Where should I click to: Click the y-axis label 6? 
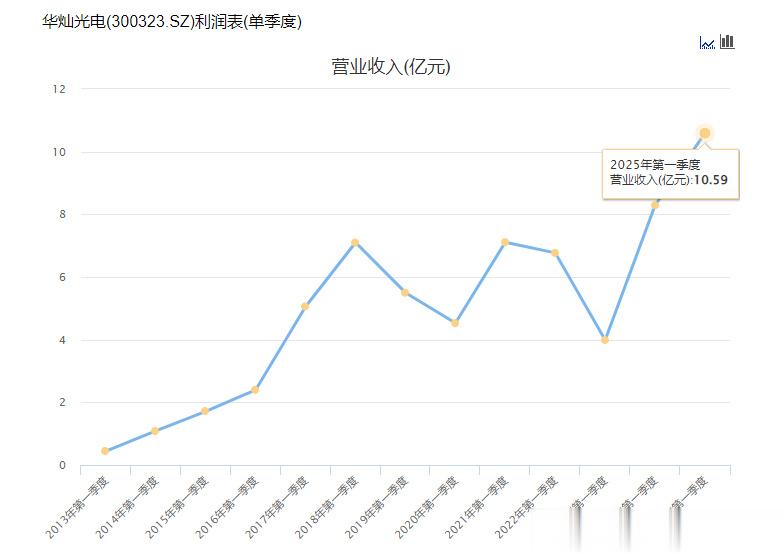62,277
